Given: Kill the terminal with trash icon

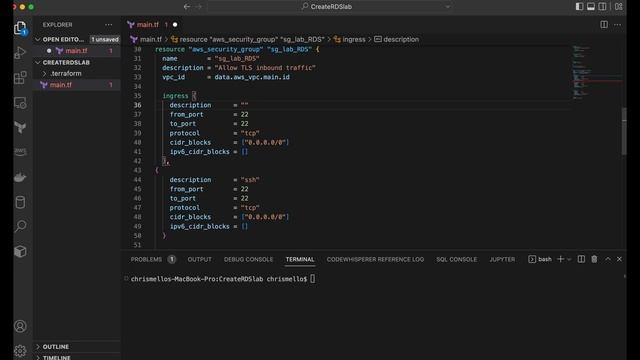Looking at the screenshot, I should point(594,259).
